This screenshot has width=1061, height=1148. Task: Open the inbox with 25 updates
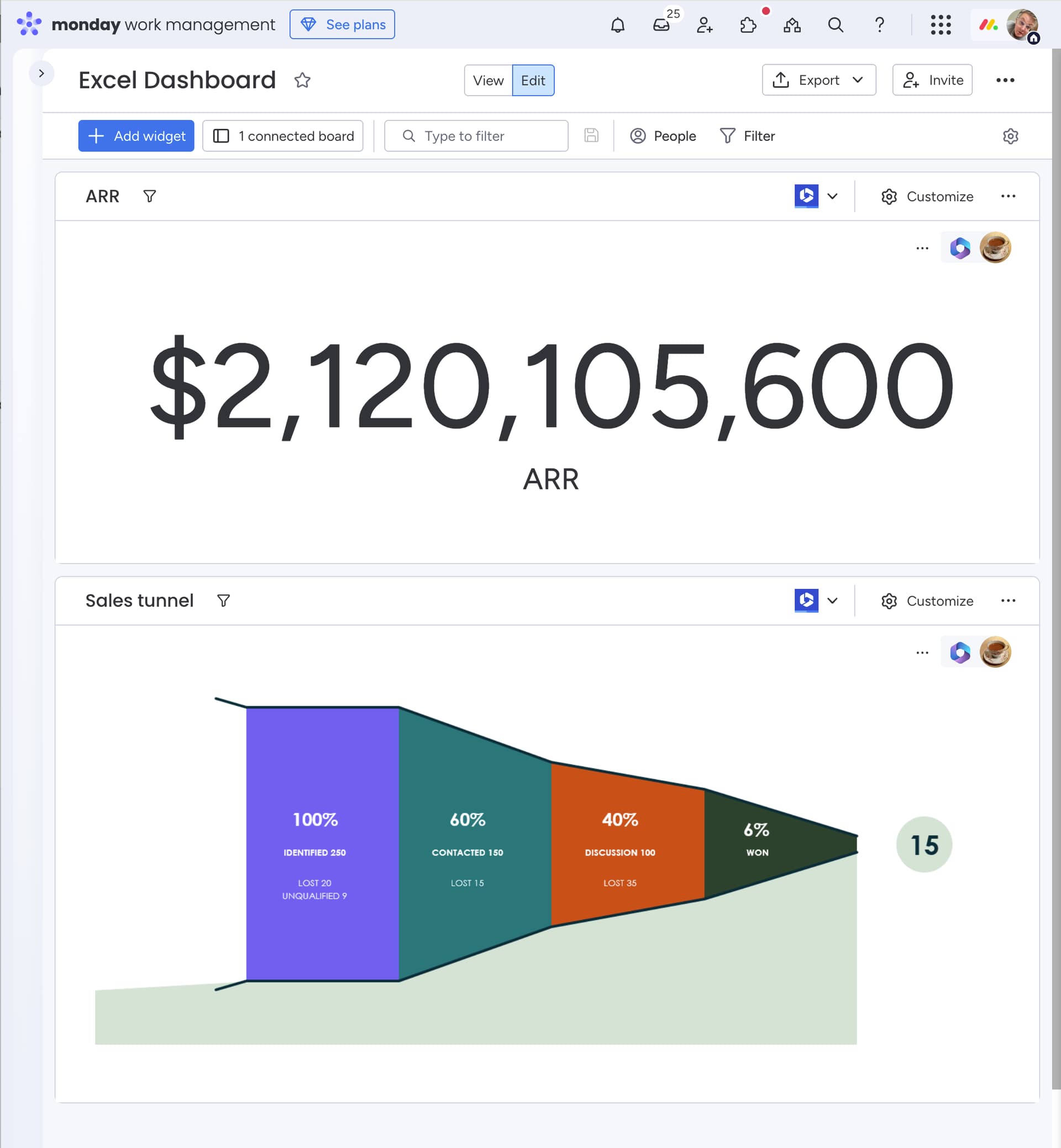pyautogui.click(x=661, y=25)
